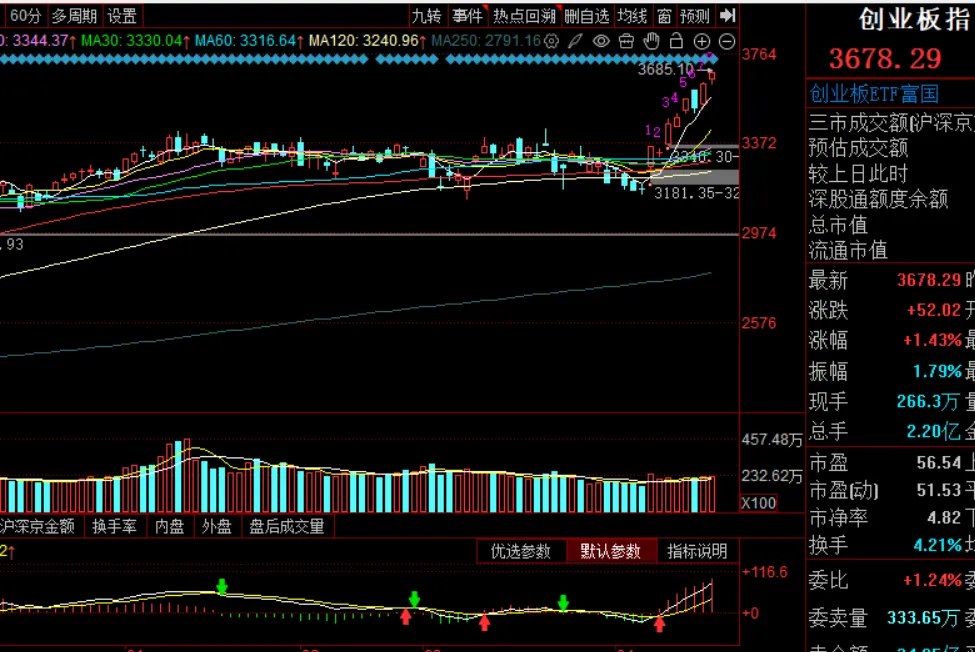Open chart 设置 settings
This screenshot has width=975, height=652.
point(122,16)
